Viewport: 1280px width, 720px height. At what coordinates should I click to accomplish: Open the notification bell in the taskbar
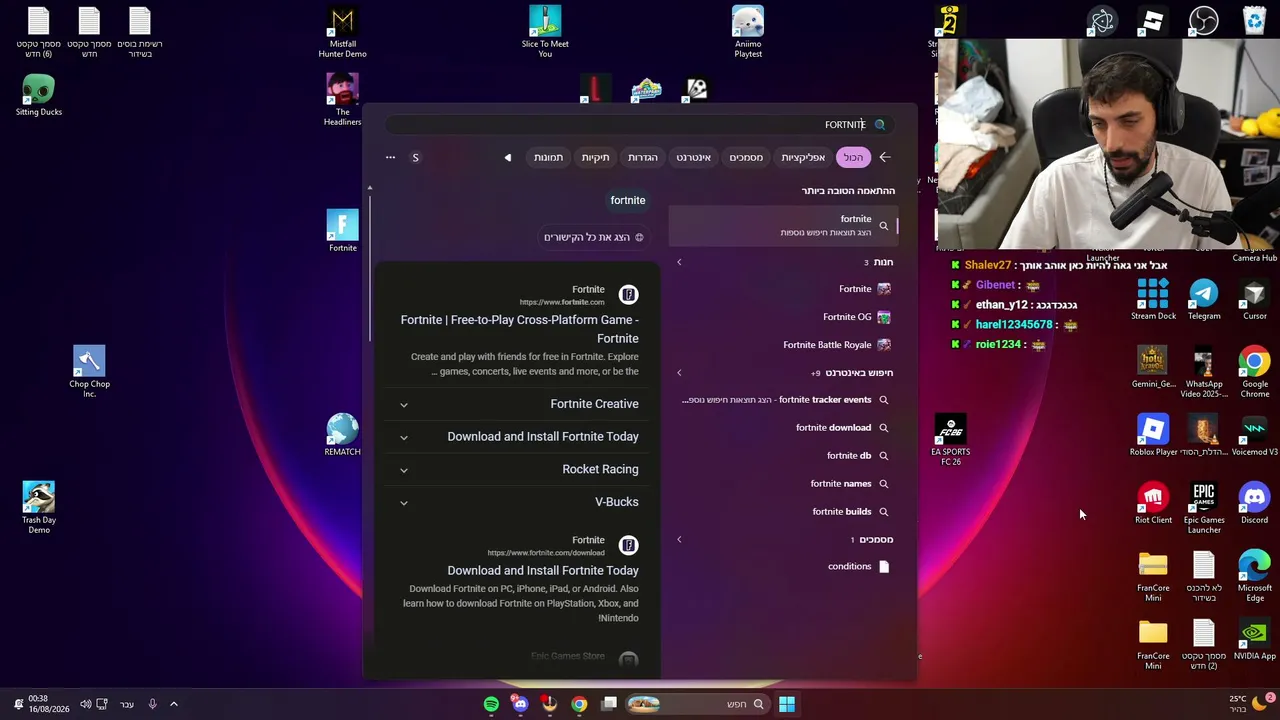tap(18, 704)
